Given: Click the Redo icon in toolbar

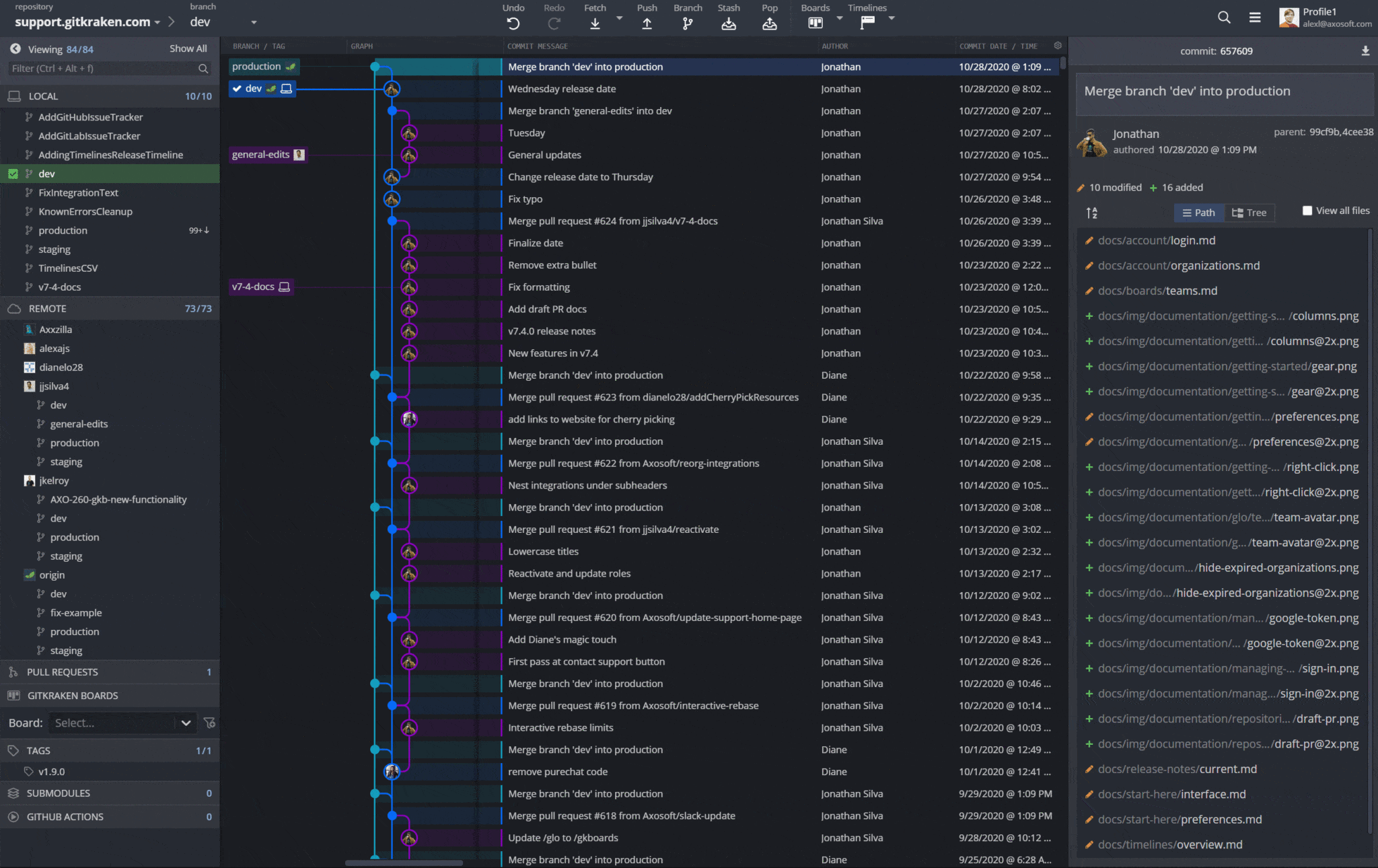Looking at the screenshot, I should coord(554,24).
